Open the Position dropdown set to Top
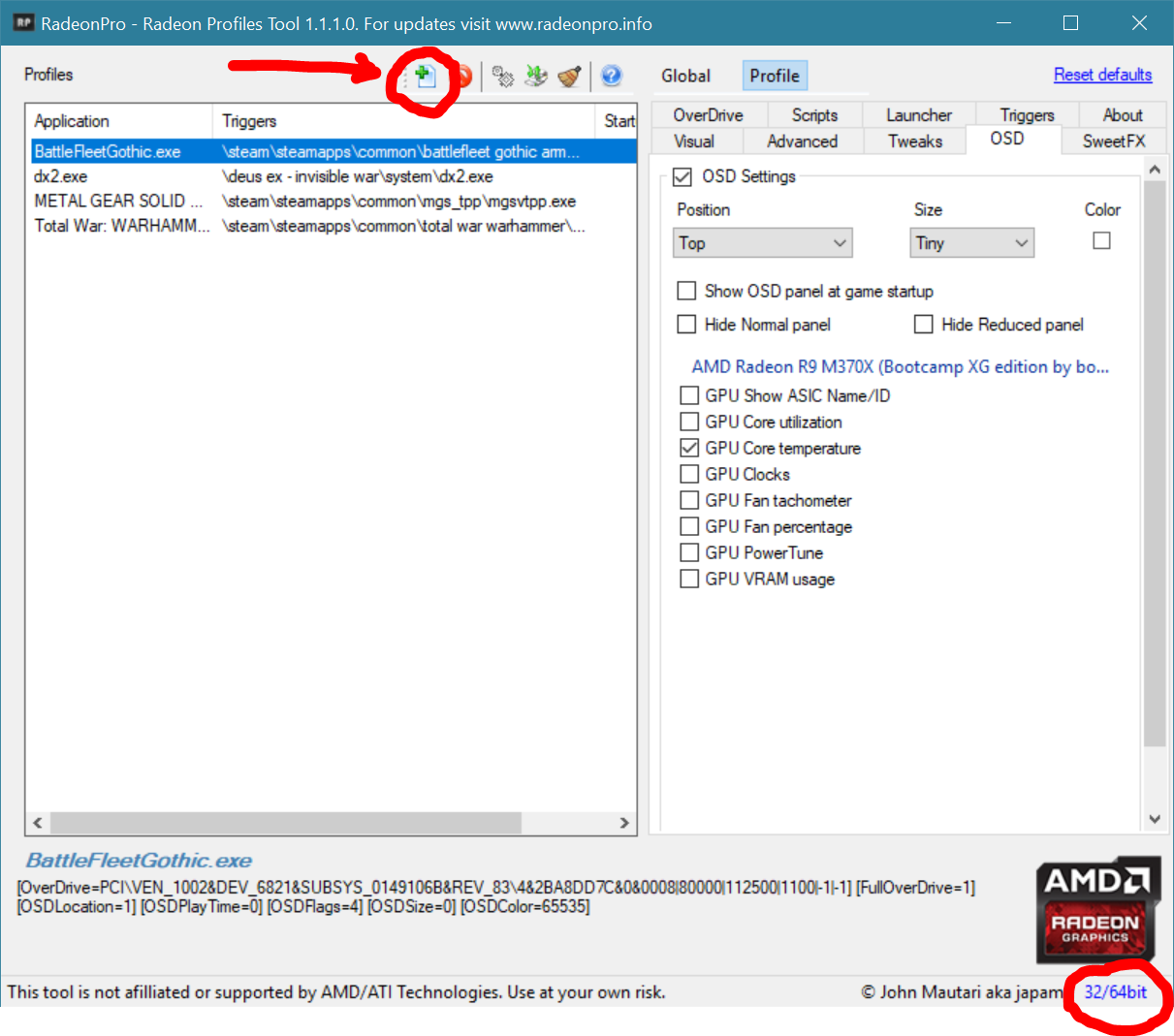 point(763,243)
